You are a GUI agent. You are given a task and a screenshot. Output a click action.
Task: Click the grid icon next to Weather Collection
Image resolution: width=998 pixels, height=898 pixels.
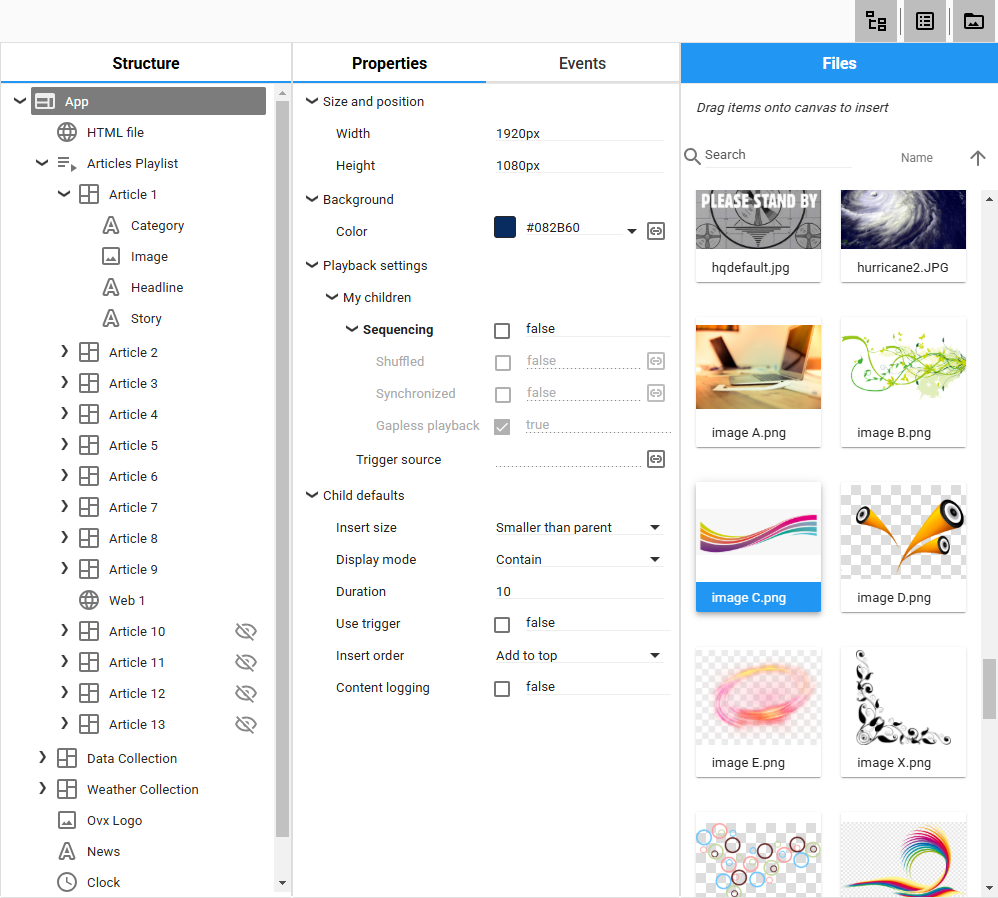[x=67, y=789]
